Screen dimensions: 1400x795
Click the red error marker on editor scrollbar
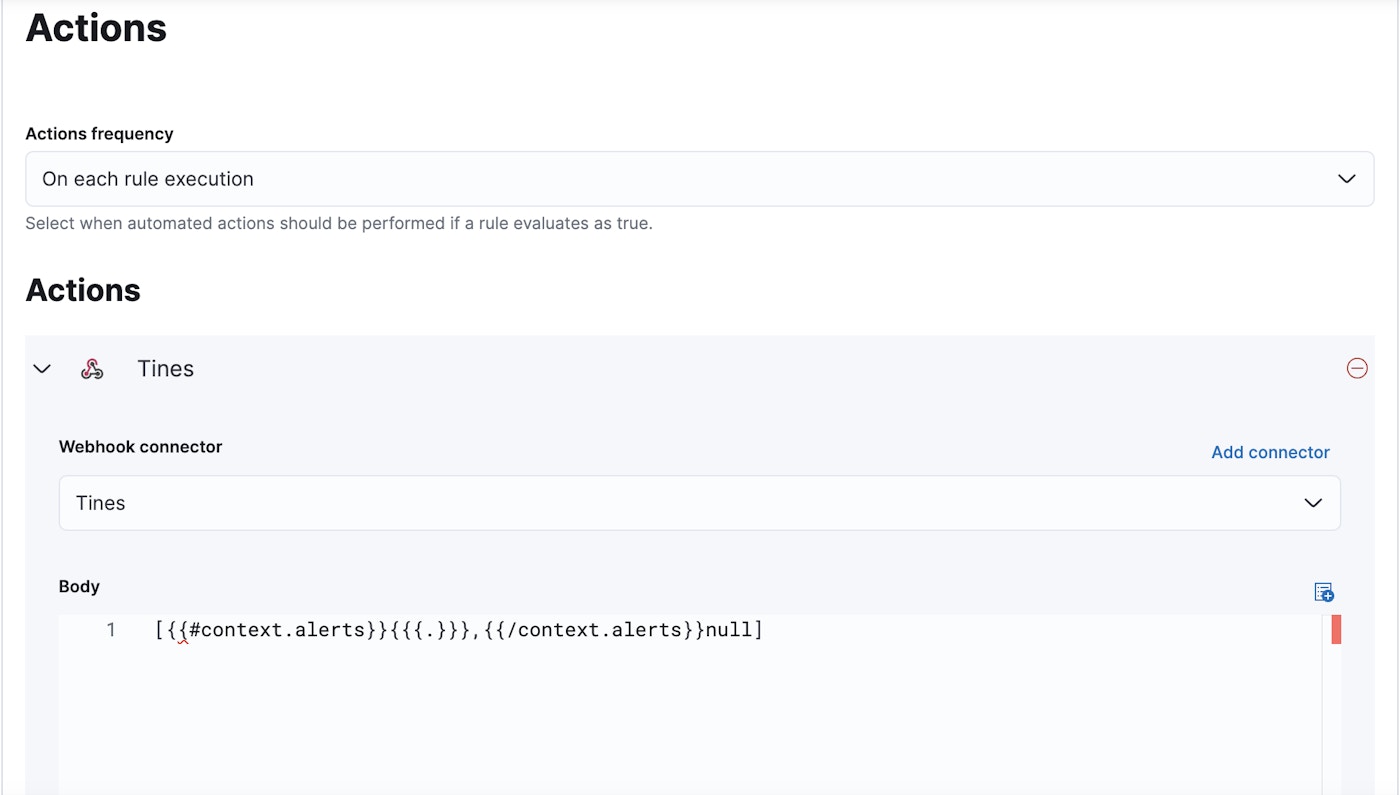[1336, 630]
